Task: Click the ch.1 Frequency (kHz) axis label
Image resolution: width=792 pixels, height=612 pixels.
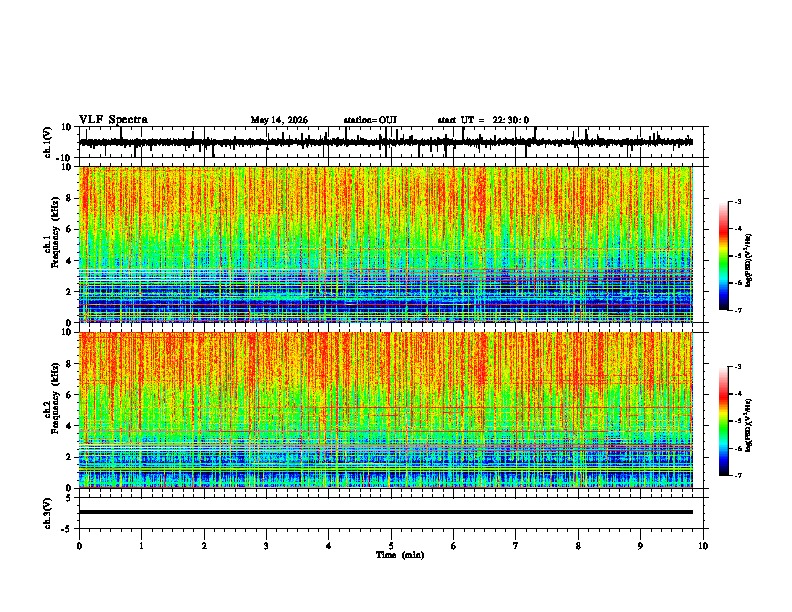Action: tap(52, 244)
